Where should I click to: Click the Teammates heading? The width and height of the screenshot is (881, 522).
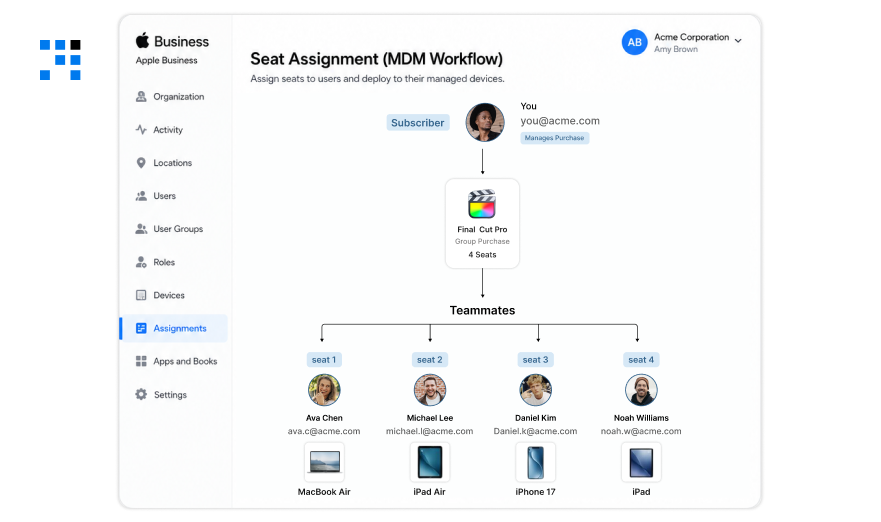click(x=482, y=310)
